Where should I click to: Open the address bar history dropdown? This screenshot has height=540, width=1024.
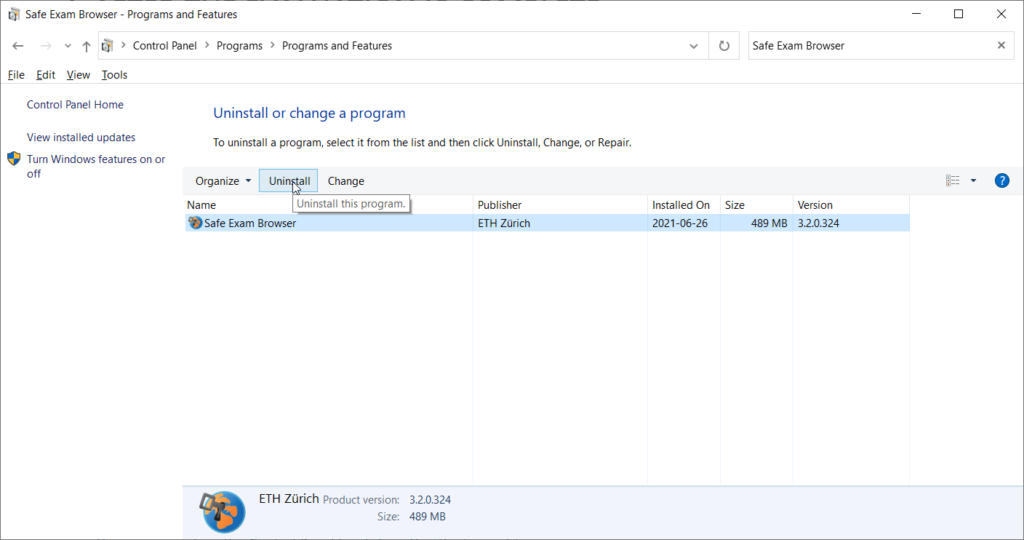click(695, 46)
